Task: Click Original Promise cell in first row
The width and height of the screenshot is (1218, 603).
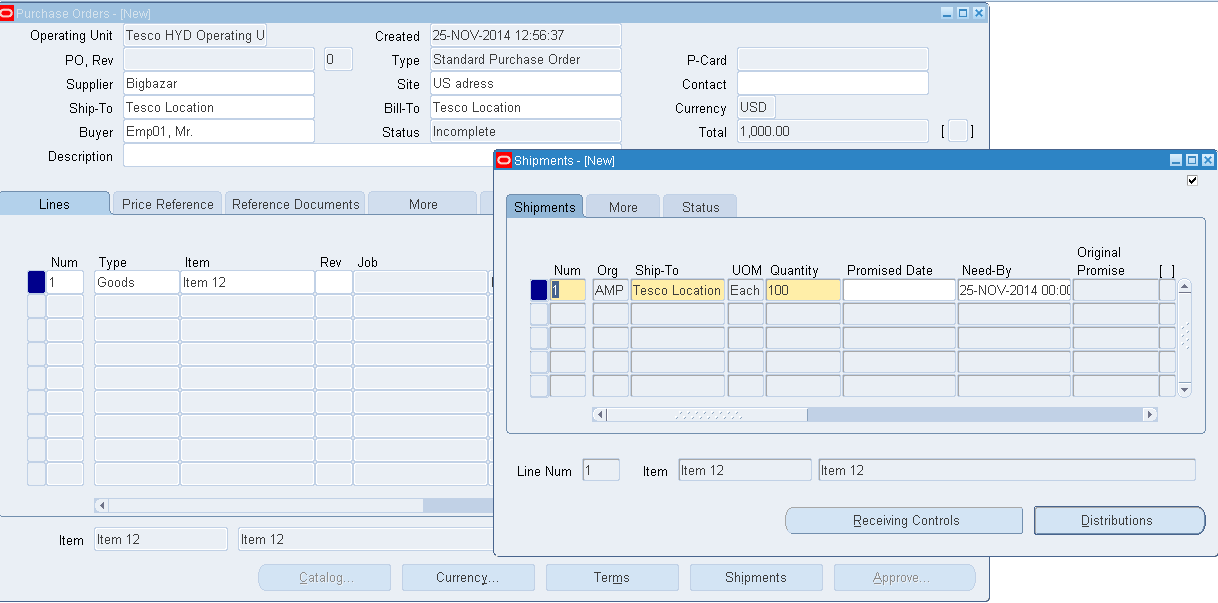Action: pyautogui.click(x=1115, y=290)
